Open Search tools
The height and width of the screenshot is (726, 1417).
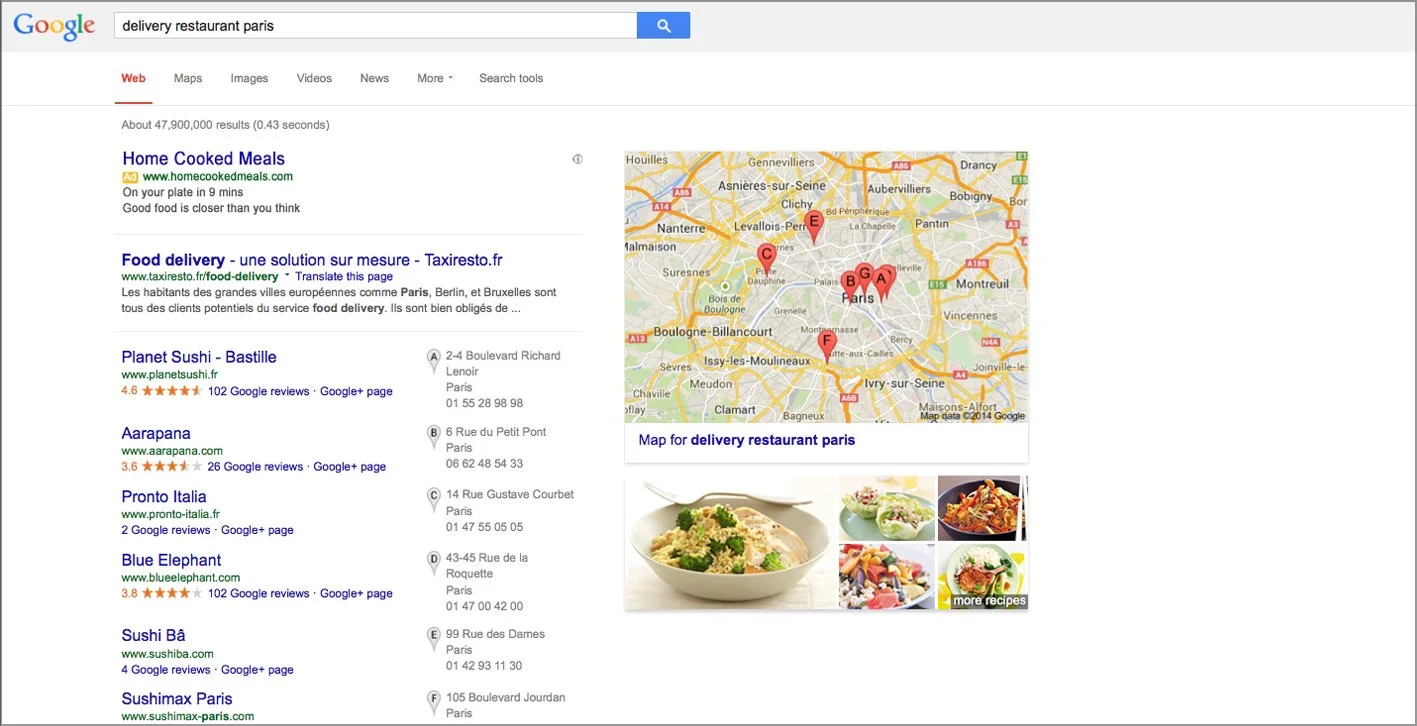511,78
